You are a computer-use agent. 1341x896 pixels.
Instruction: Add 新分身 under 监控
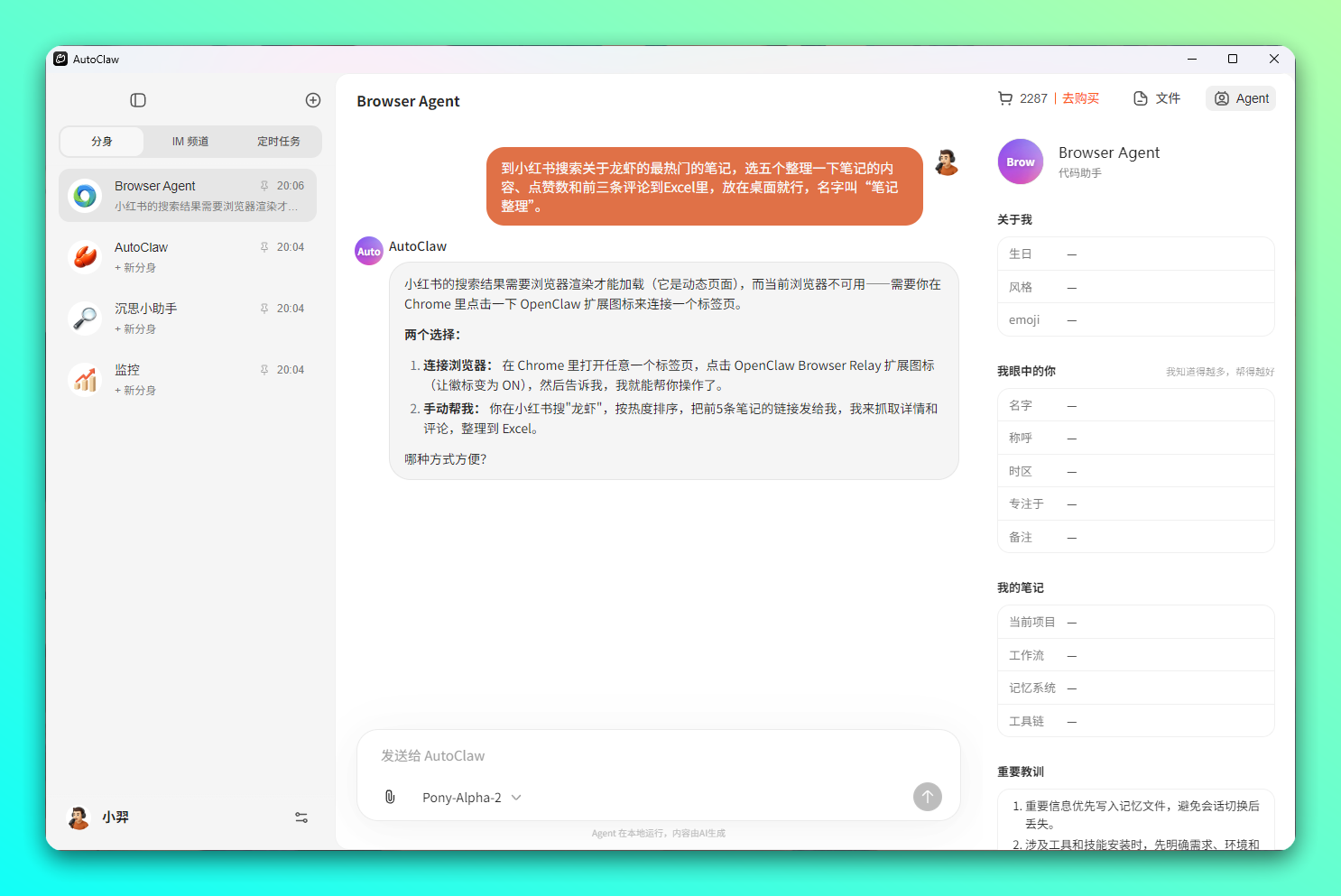(135, 391)
